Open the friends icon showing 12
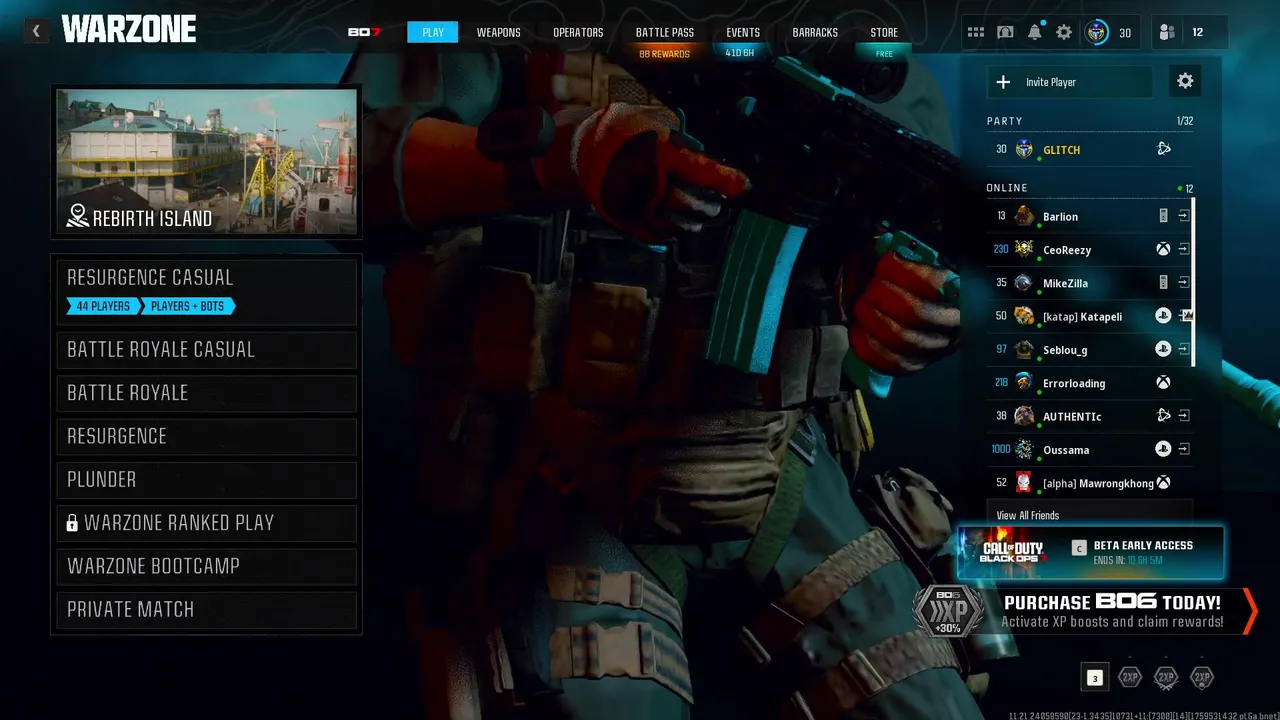Image resolution: width=1280 pixels, height=720 pixels. [1167, 32]
